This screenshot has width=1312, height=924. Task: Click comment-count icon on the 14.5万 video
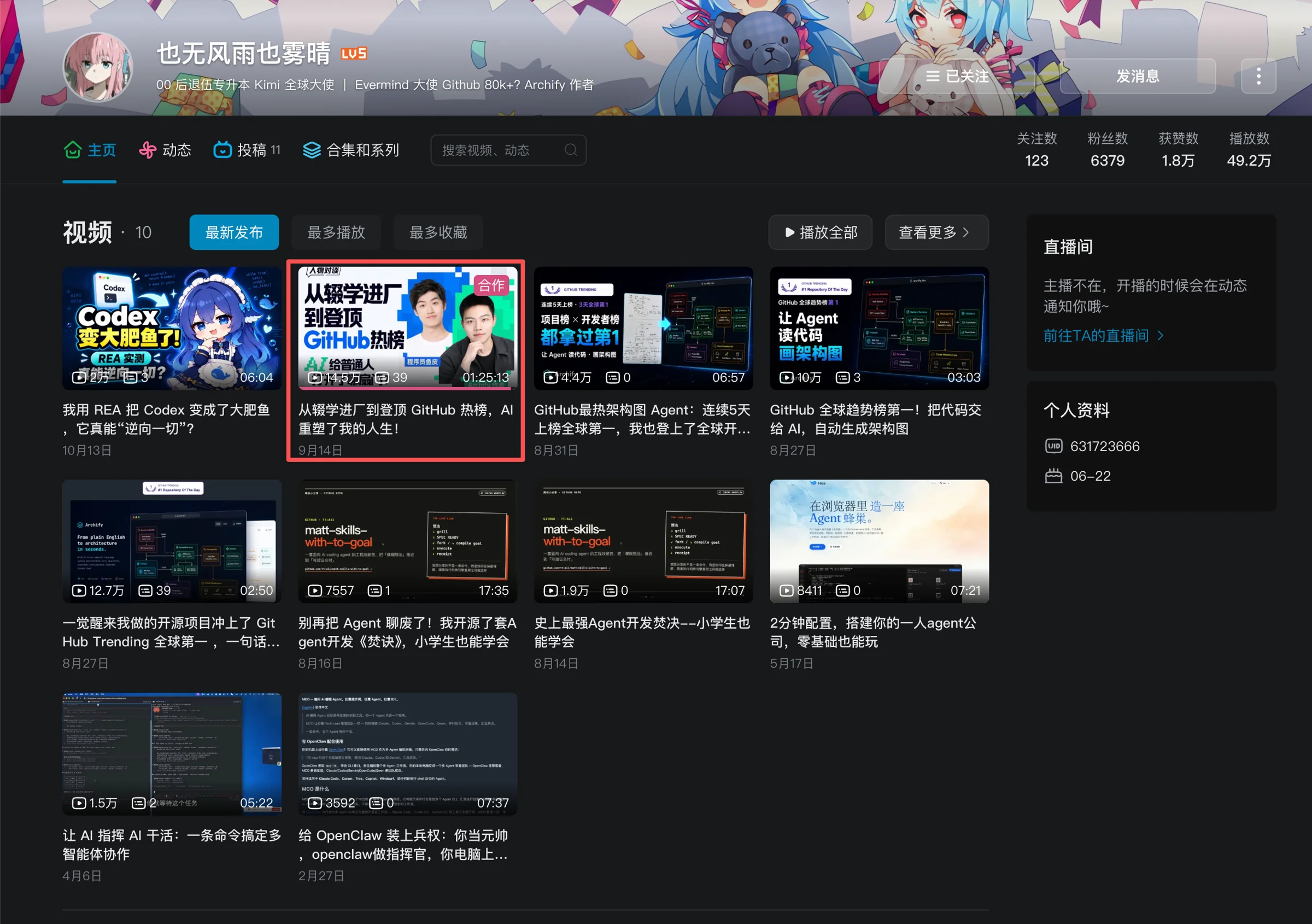382,377
